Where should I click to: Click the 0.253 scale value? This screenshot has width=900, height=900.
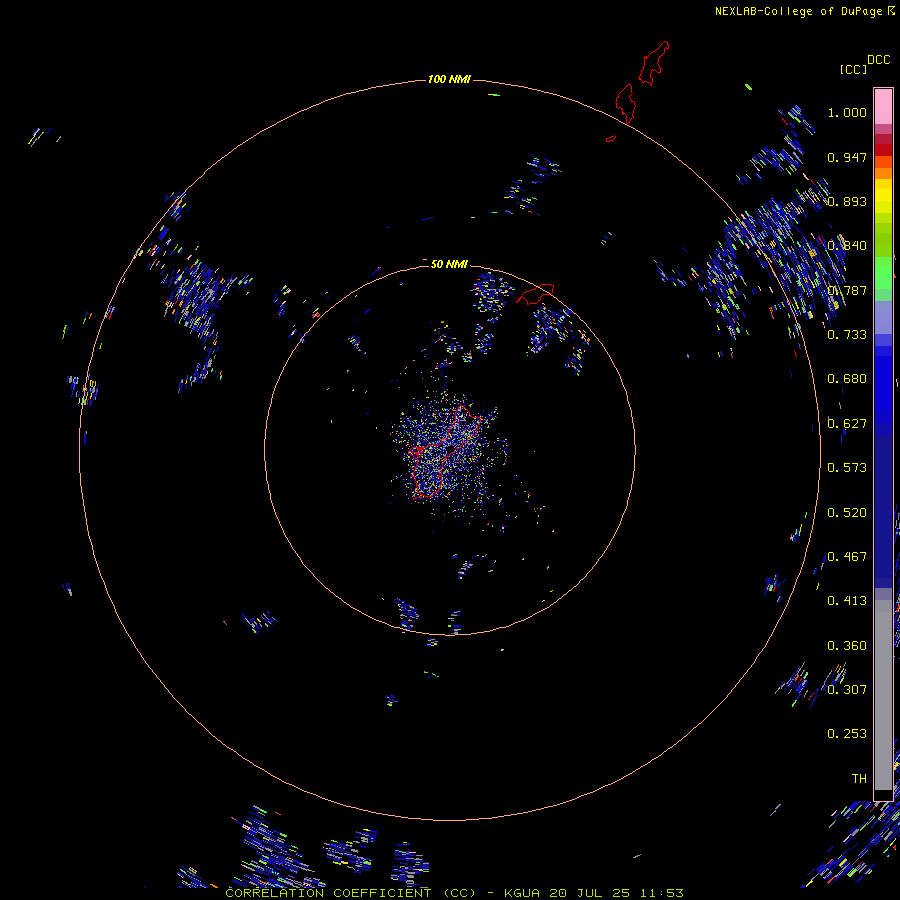pyautogui.click(x=847, y=734)
